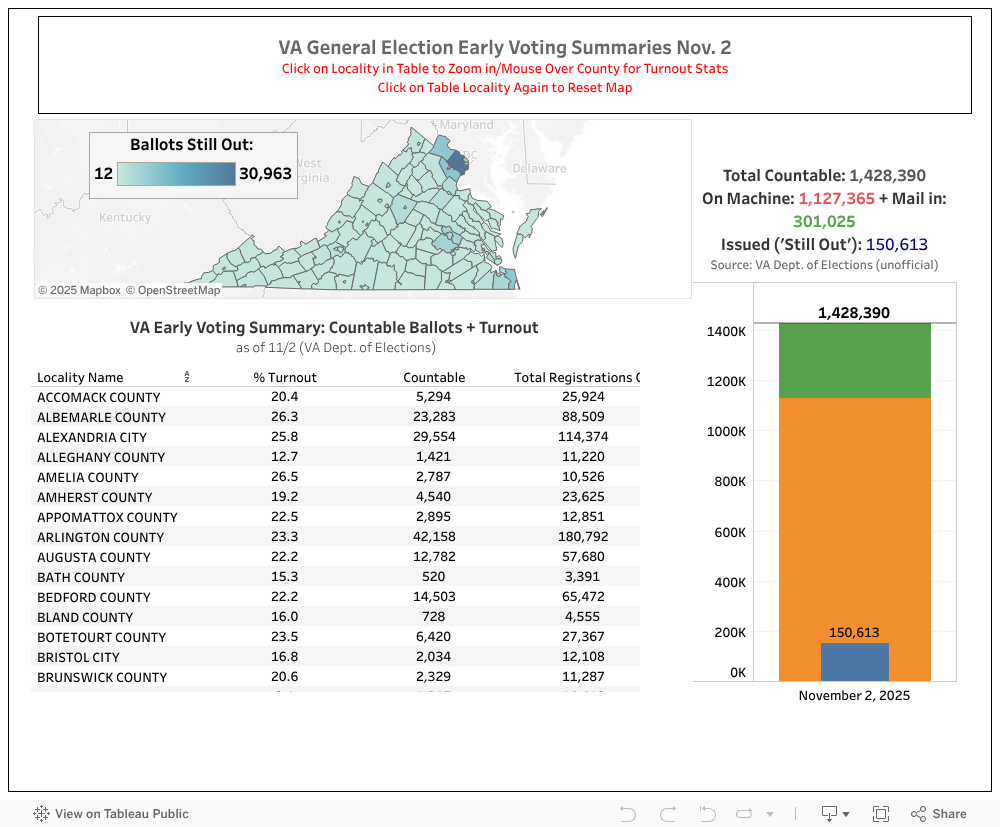1000x827 pixels.
Task: Click the Tableau Public logo icon
Action: pos(41,813)
